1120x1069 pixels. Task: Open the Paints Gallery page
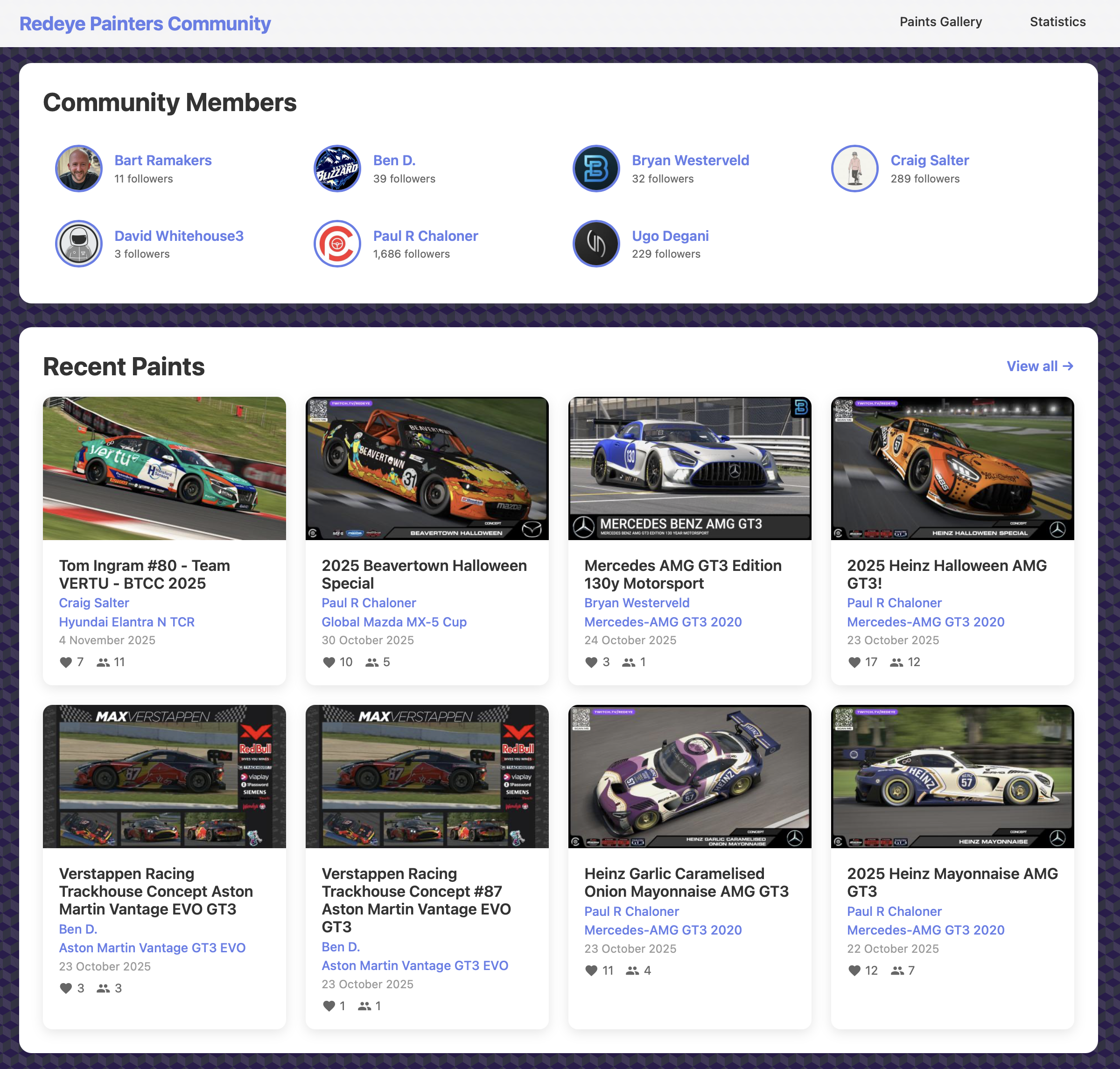coord(940,21)
